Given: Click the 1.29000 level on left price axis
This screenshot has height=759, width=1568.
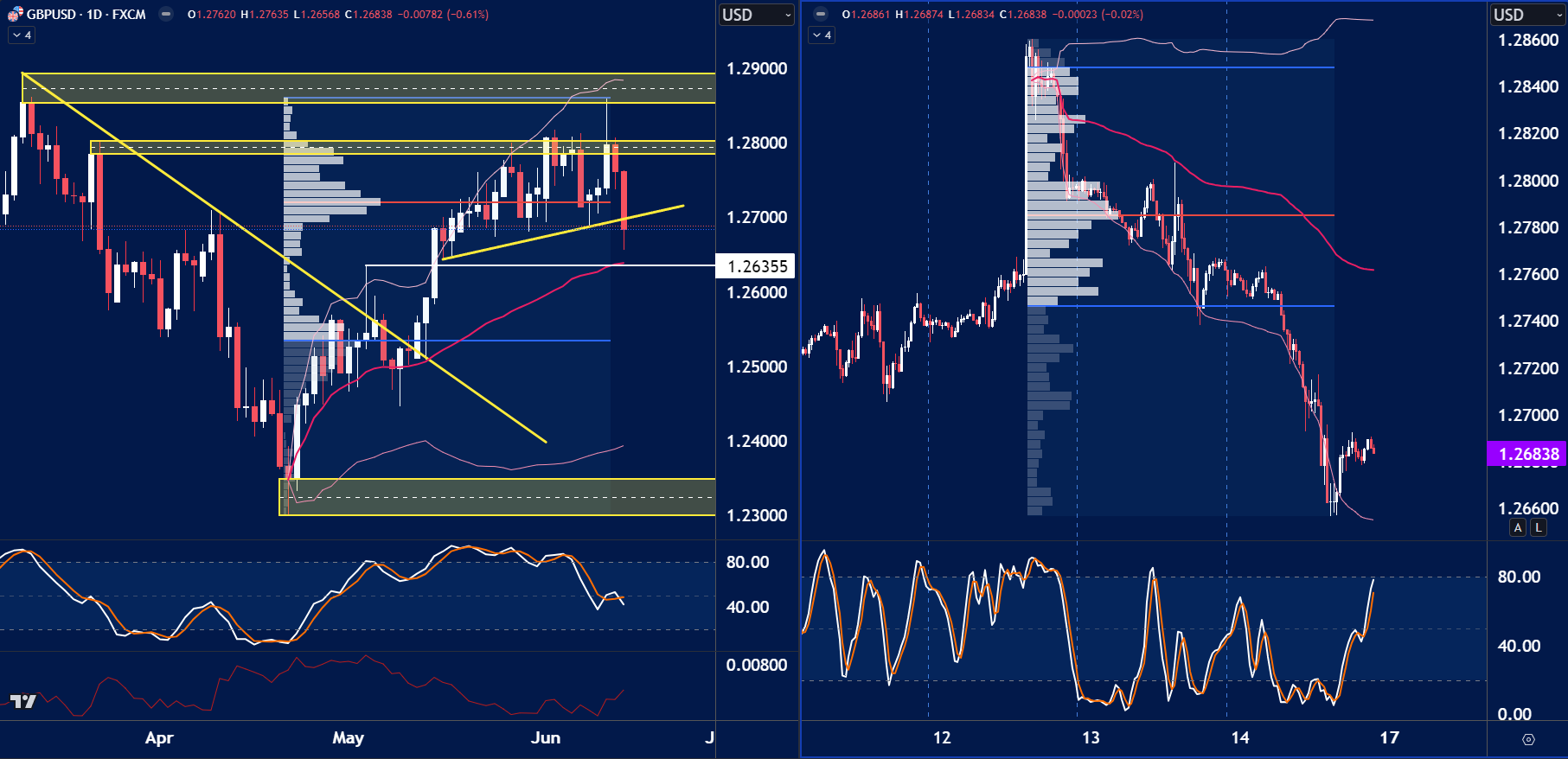Looking at the screenshot, I should 757,69.
